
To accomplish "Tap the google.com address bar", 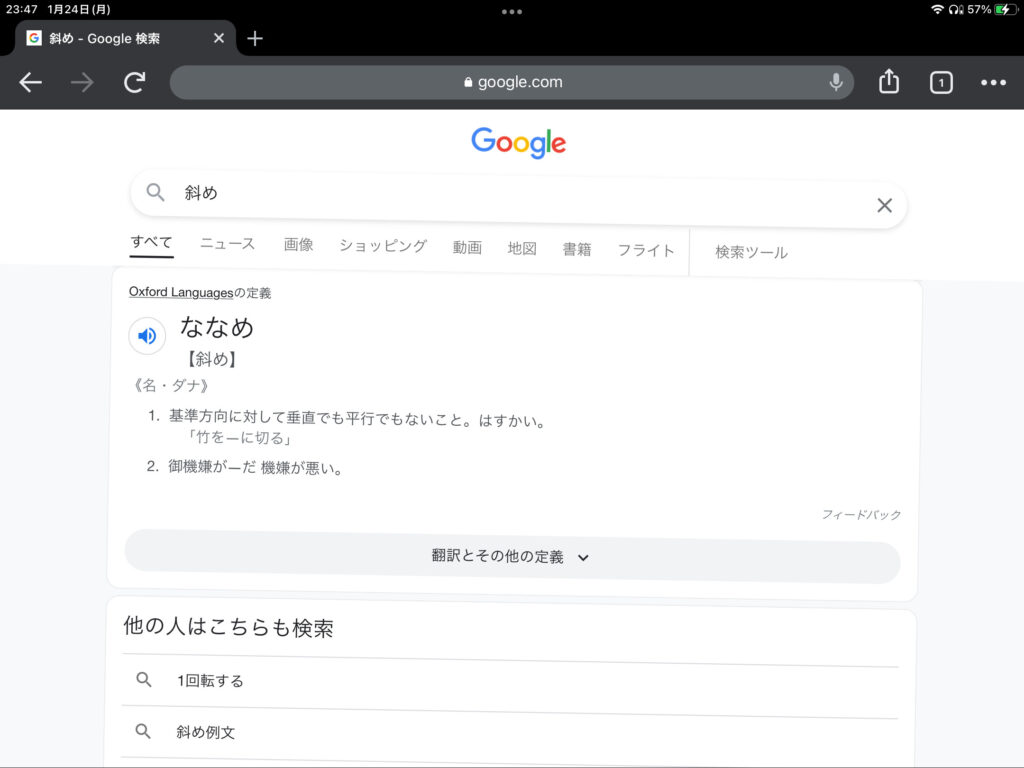I will pos(512,83).
